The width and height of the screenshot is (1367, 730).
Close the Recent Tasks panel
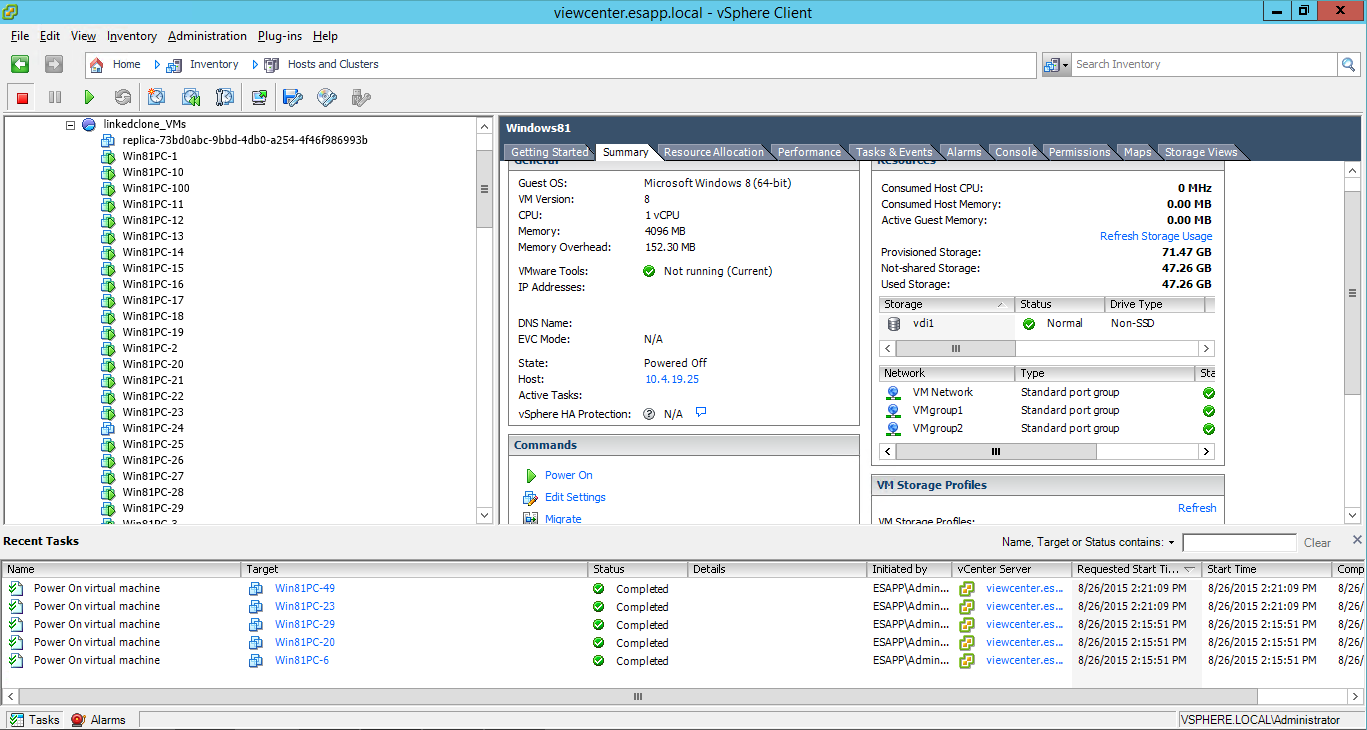click(1357, 540)
